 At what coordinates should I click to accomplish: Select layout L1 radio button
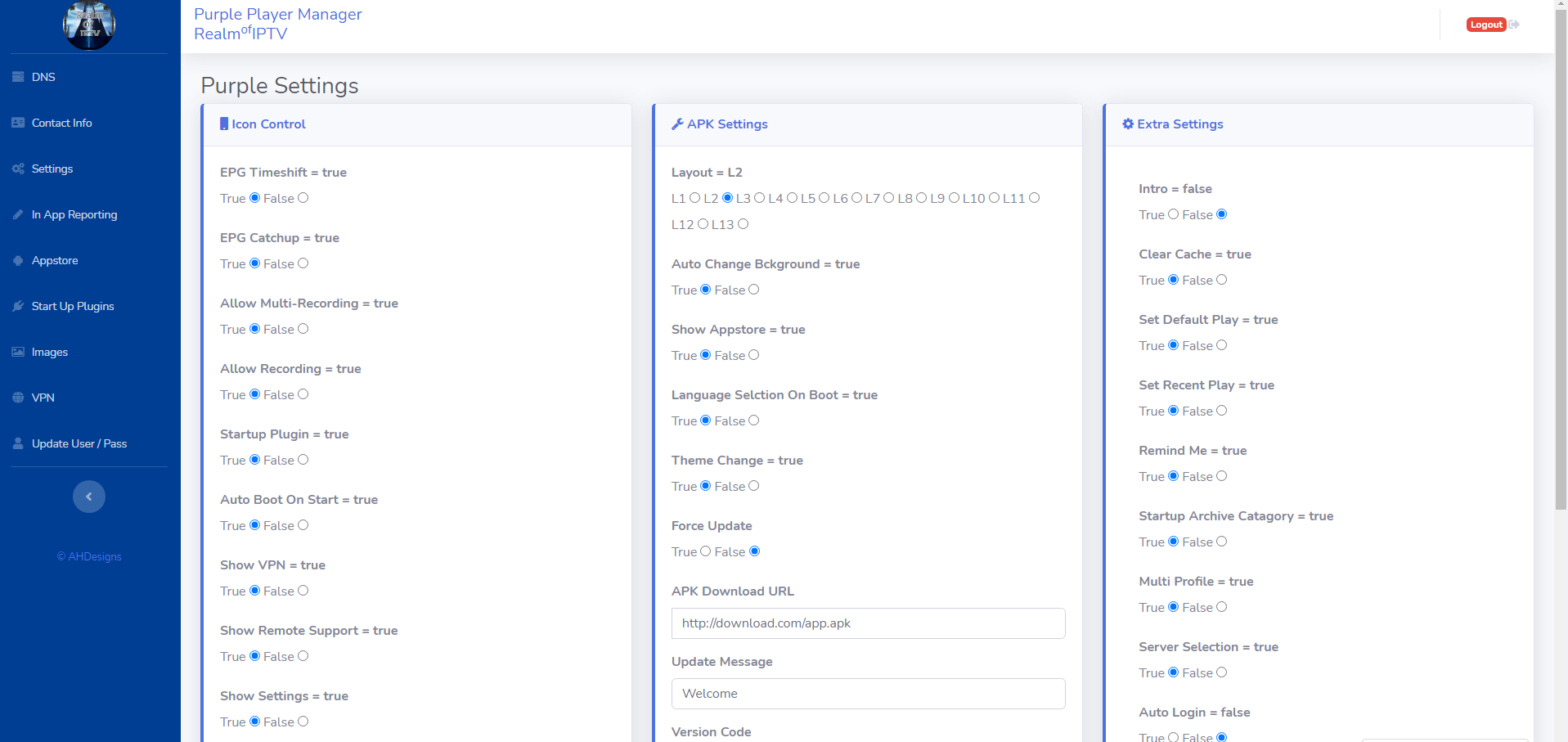tap(695, 198)
